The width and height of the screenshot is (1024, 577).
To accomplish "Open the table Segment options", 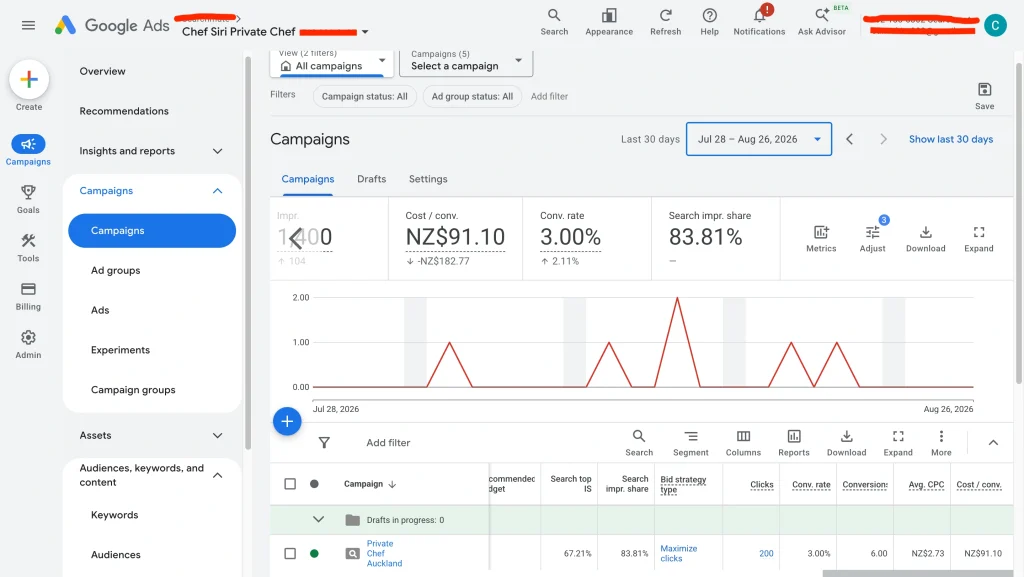I will coord(690,443).
